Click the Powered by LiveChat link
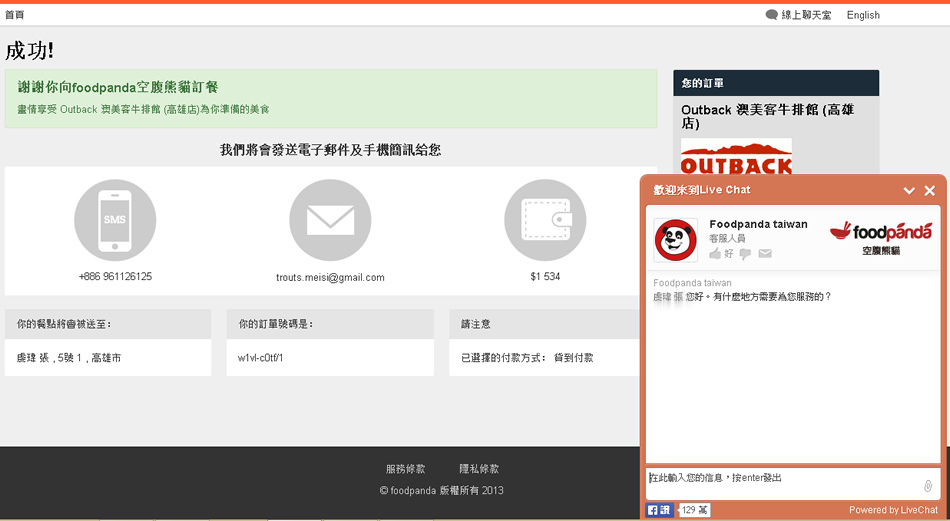The image size is (950, 521). tap(894, 510)
